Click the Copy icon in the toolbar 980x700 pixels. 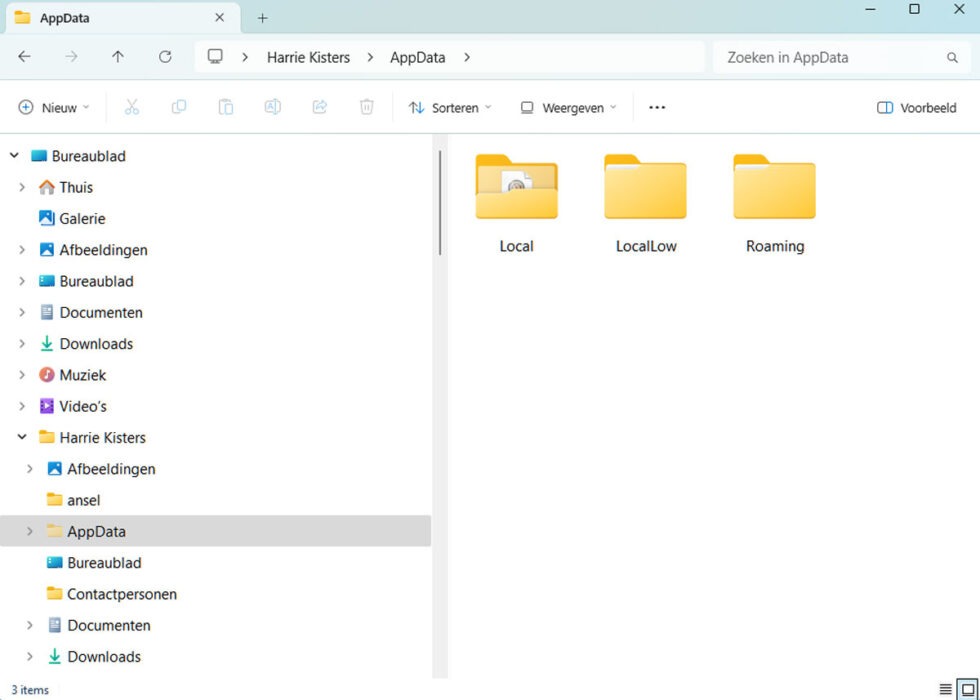[178, 107]
